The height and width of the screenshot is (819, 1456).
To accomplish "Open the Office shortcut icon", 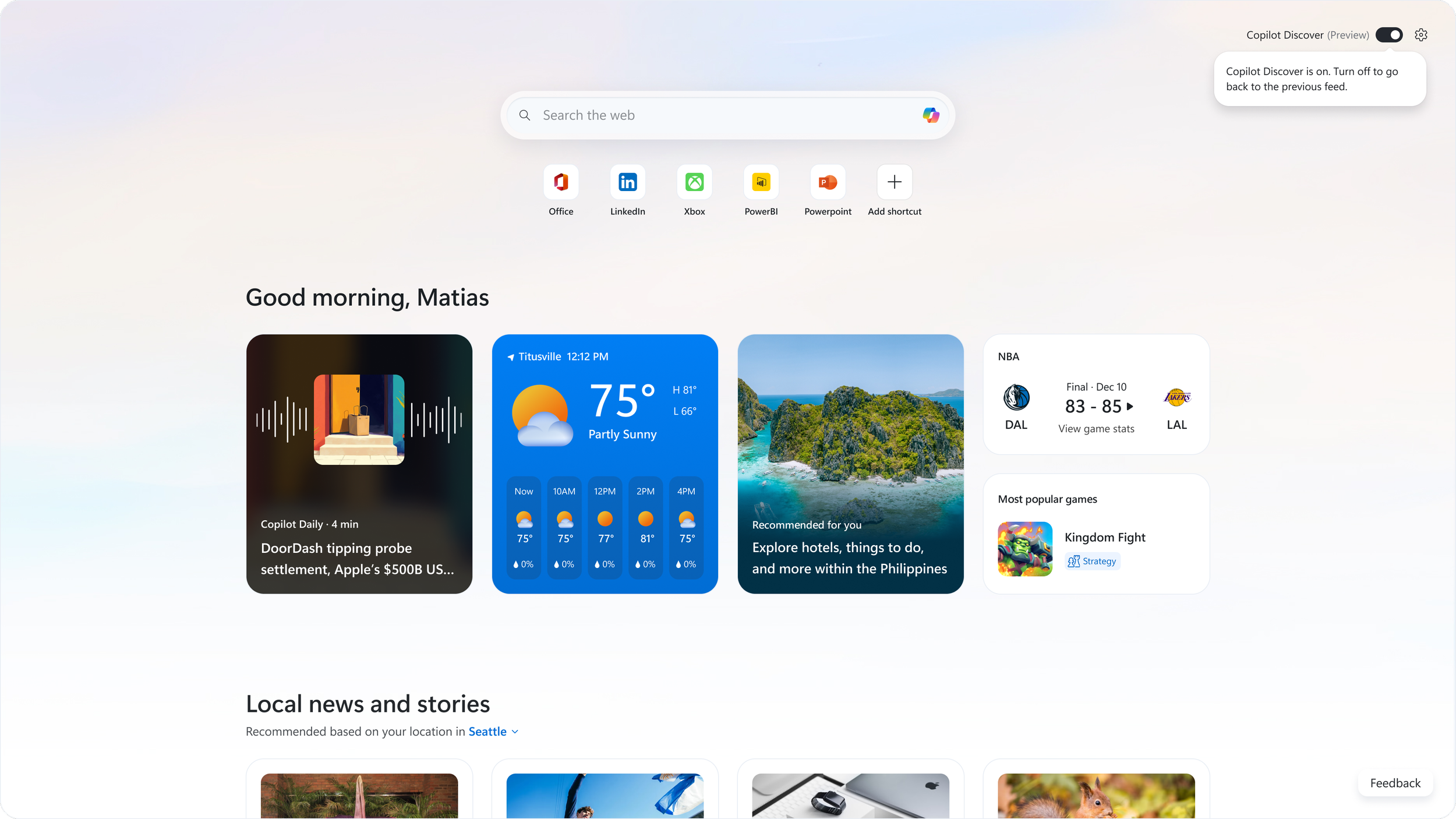I will click(561, 182).
